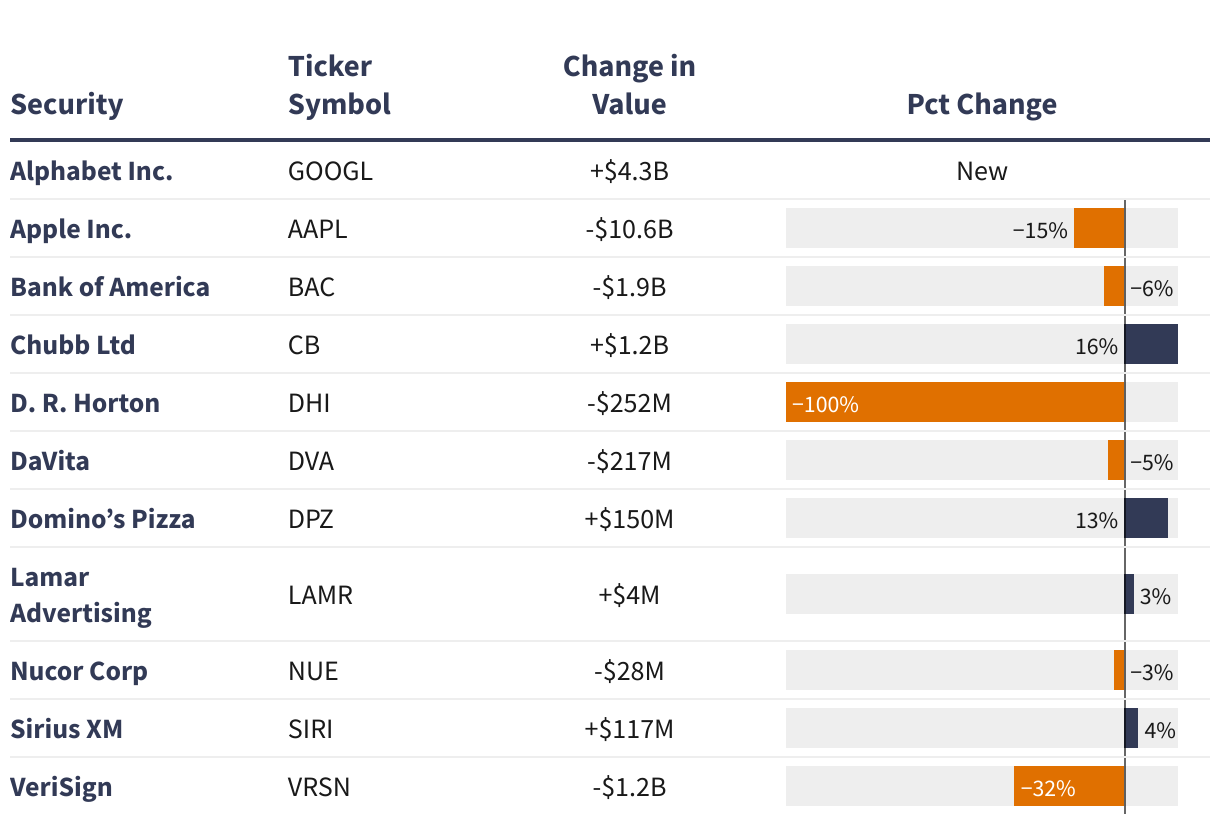
Task: Click the Bank of America name
Action: tap(110, 287)
